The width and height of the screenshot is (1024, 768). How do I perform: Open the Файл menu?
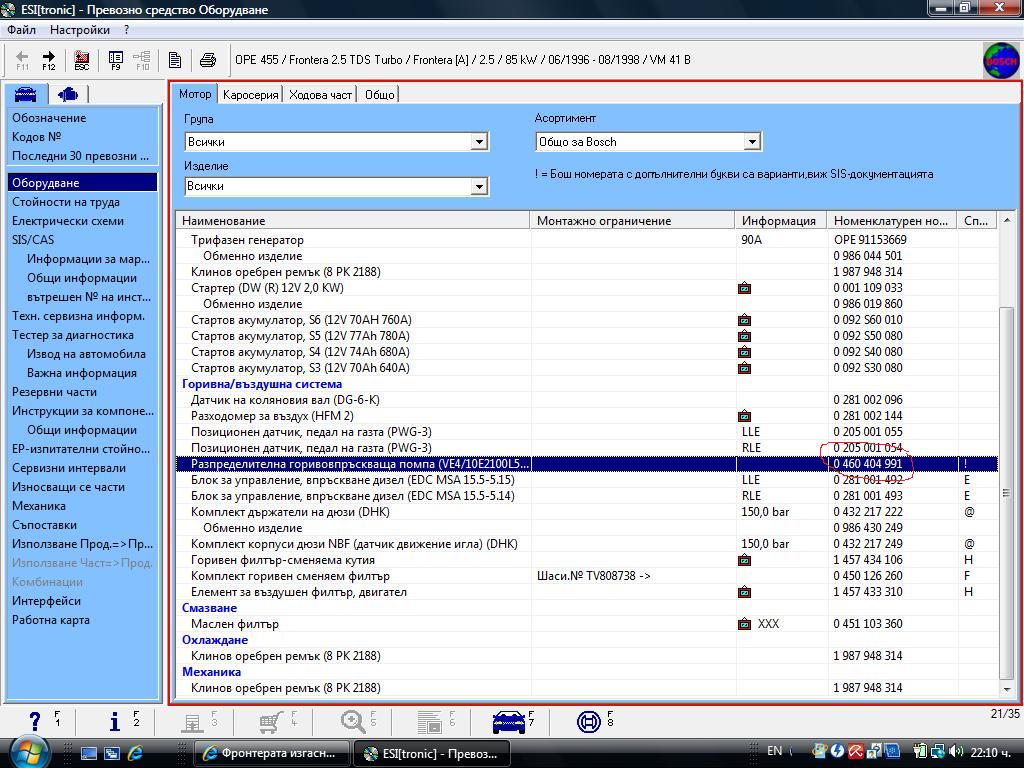pos(21,30)
